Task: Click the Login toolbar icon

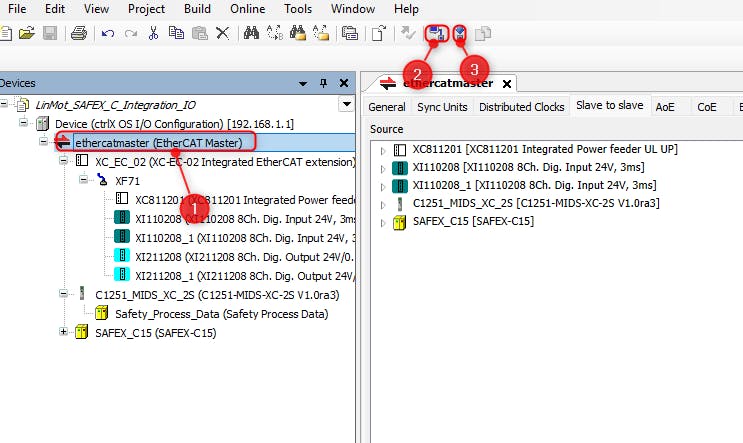Action: [x=436, y=32]
